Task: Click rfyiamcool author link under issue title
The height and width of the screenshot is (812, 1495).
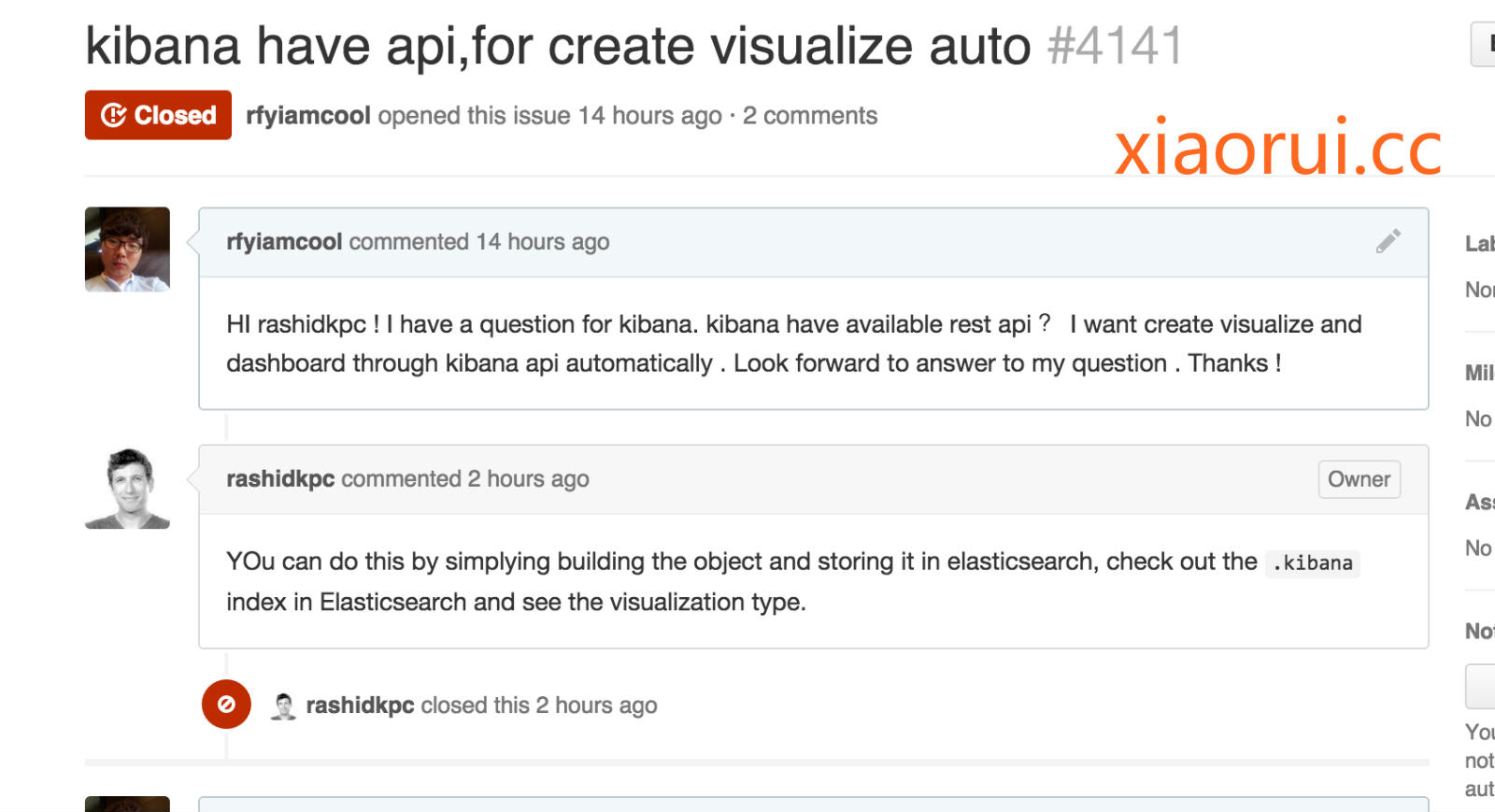Action: [x=307, y=116]
